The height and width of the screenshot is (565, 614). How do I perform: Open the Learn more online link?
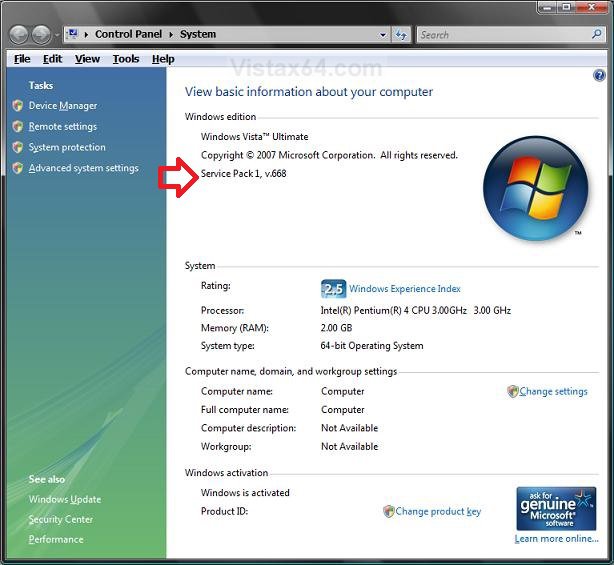tap(556, 539)
